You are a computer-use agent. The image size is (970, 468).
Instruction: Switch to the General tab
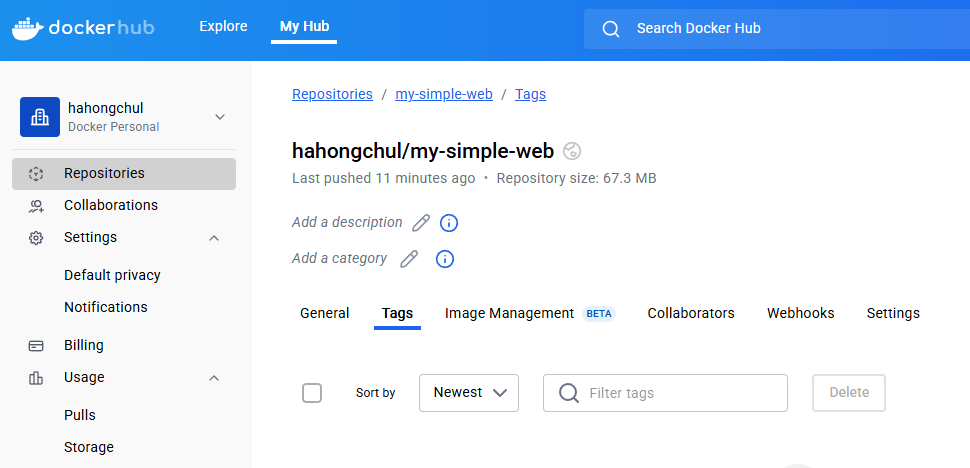[325, 313]
